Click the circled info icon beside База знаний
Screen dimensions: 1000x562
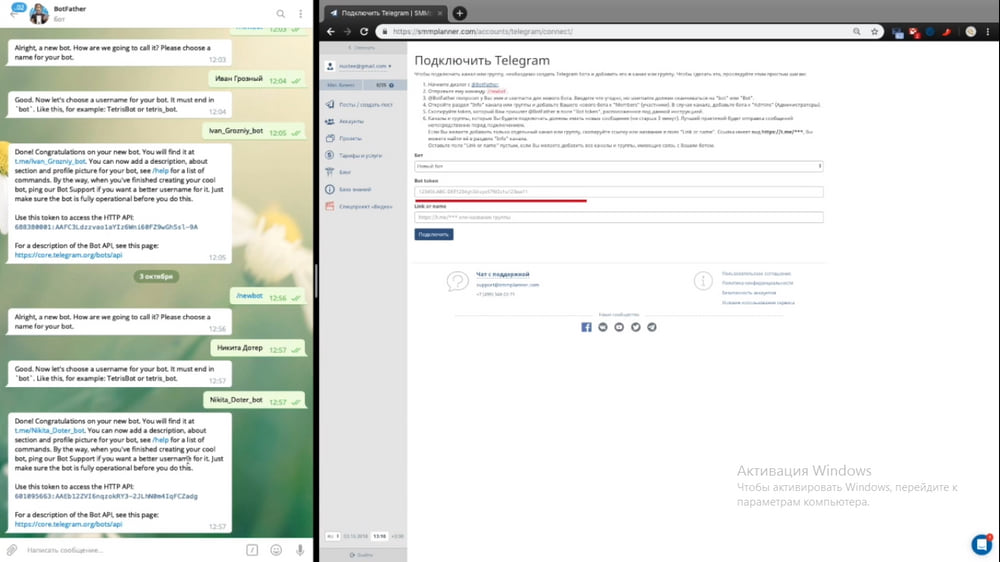coord(330,189)
